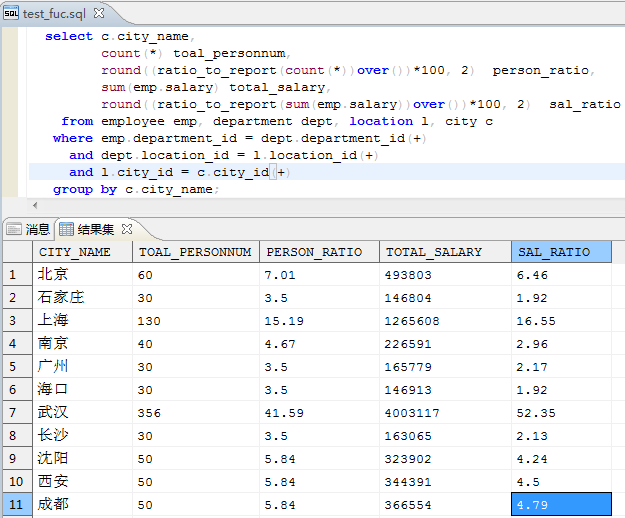Select row number 7 header

pyautogui.click(x=15, y=412)
